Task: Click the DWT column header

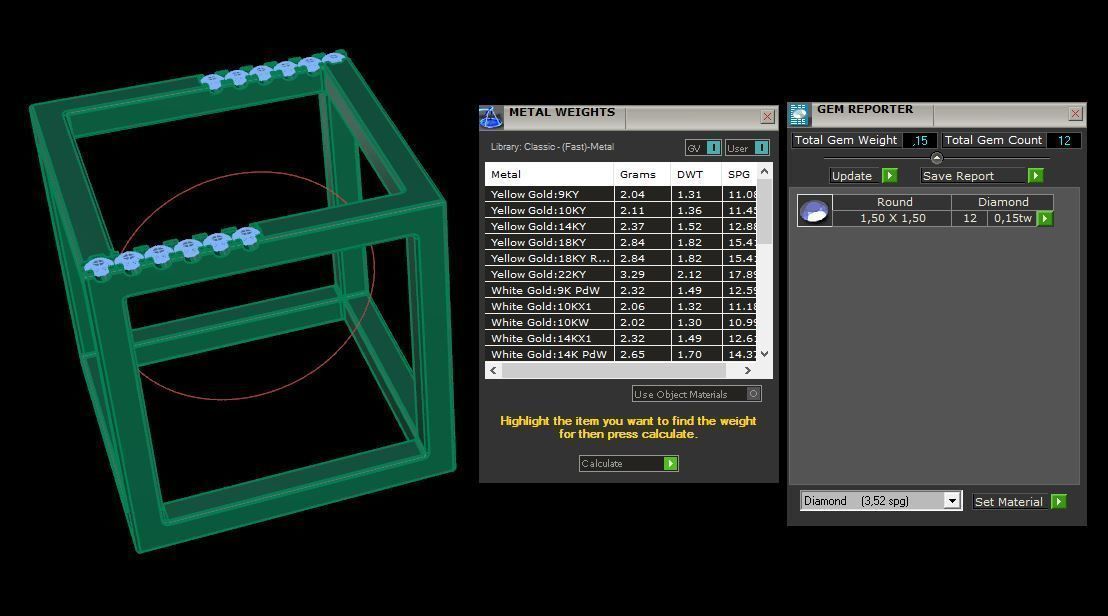Action: [x=696, y=174]
